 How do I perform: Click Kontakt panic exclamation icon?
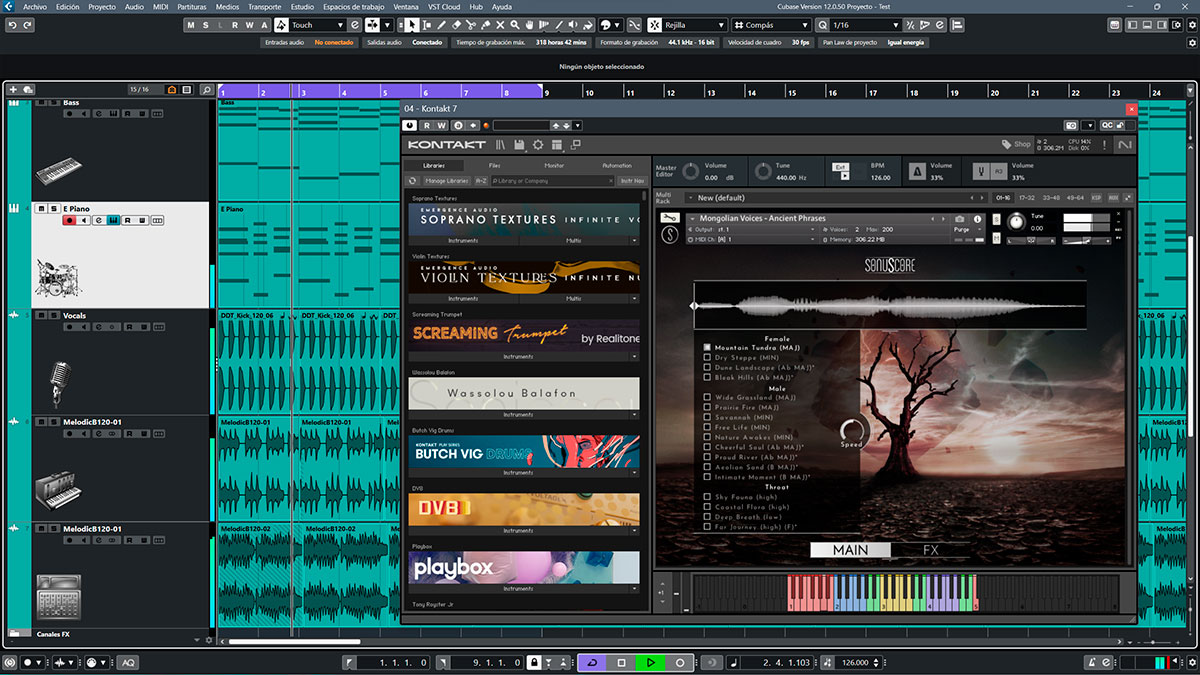click(x=1104, y=145)
